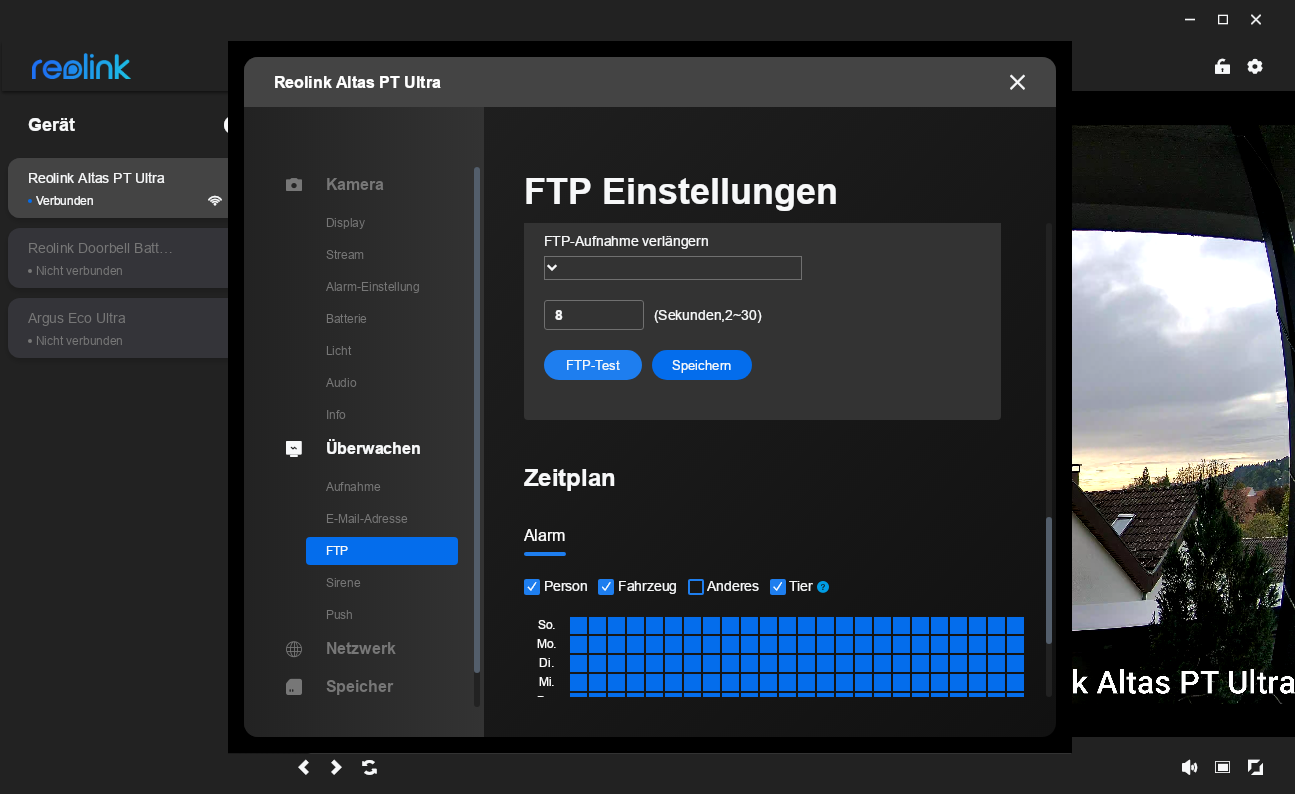Image resolution: width=1295 pixels, height=794 pixels.
Task: Click the "Mo." row label in the schedule
Action: point(546,644)
